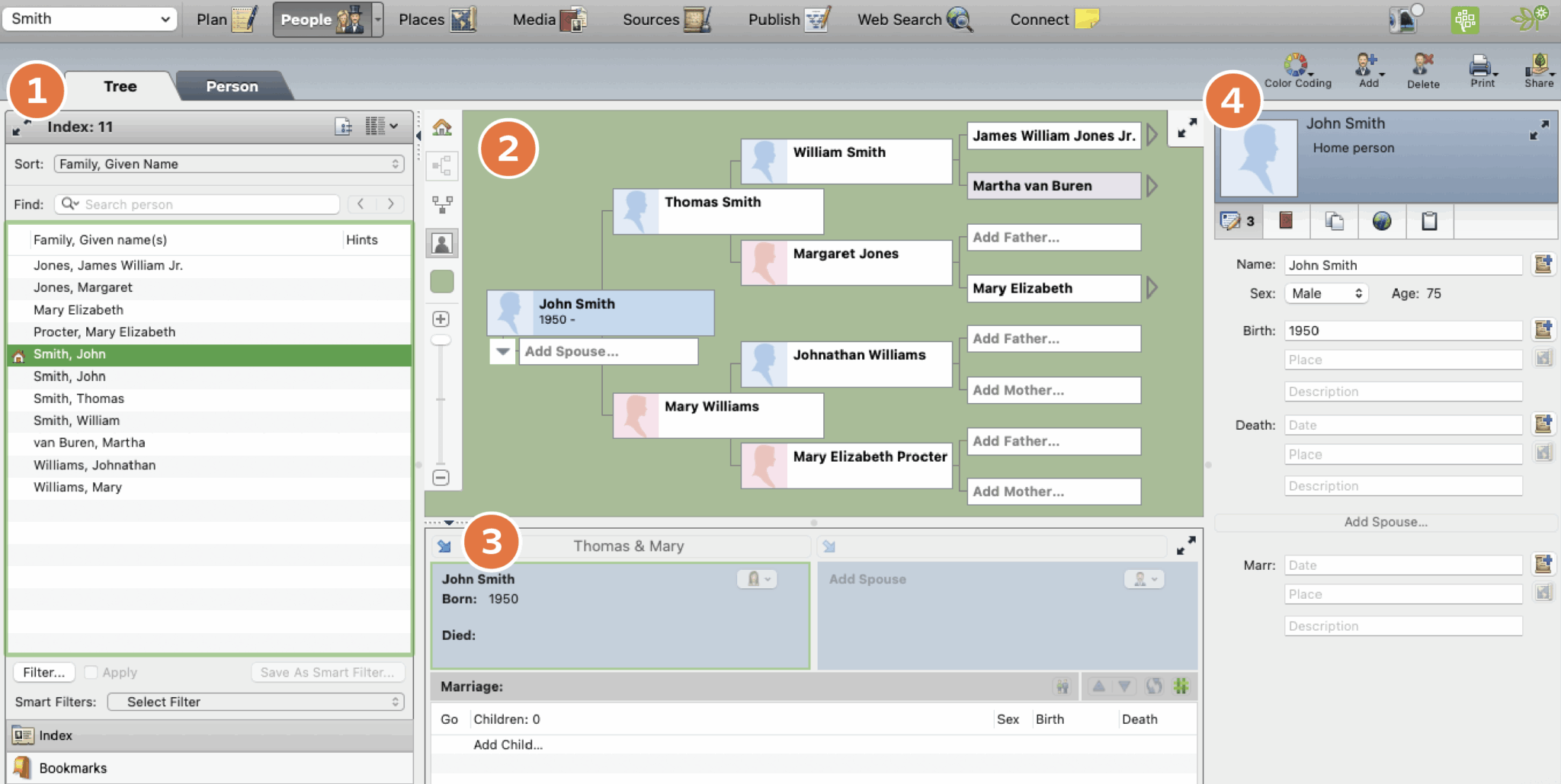Image resolution: width=1561 pixels, height=784 pixels.
Task: Open the Sex dropdown showing Male
Action: tap(1326, 293)
